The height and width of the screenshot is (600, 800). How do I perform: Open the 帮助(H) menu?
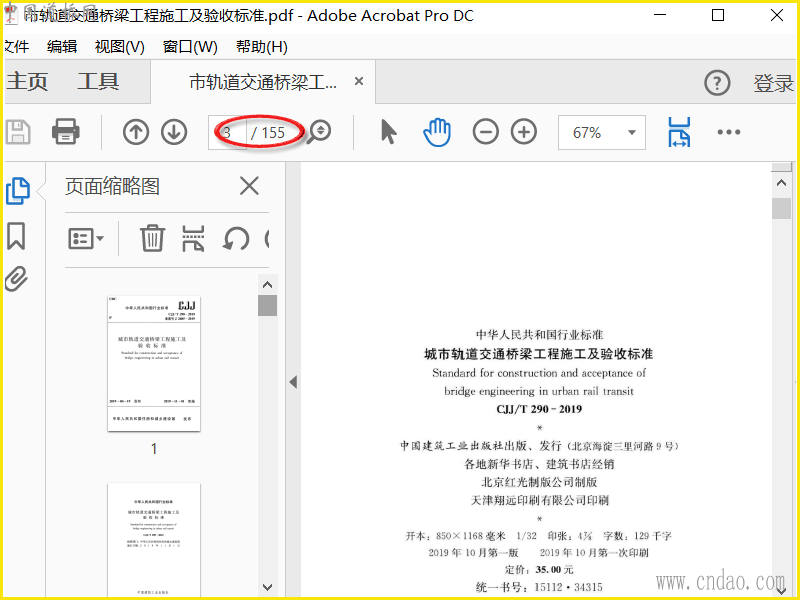(262, 47)
